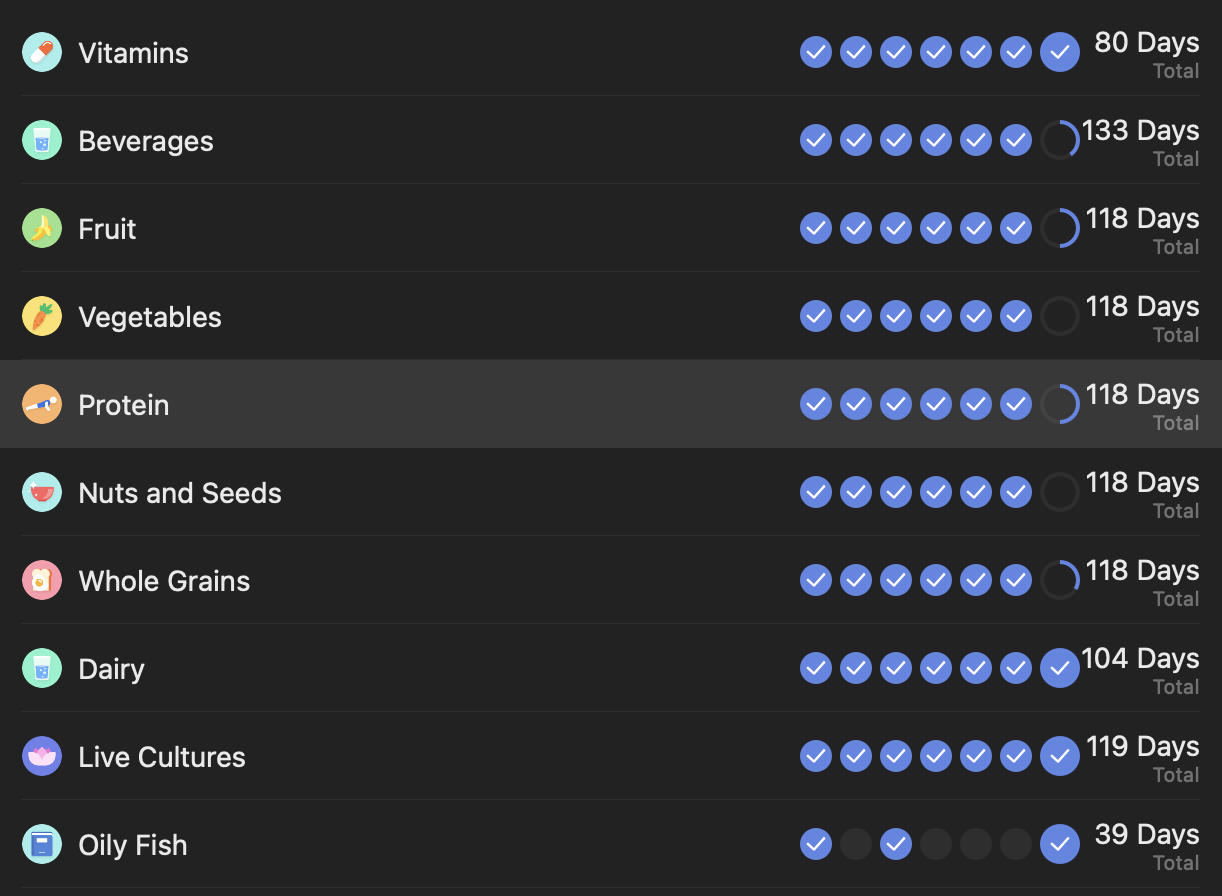
Task: Select the Fruit banana icon
Action: 42,228
